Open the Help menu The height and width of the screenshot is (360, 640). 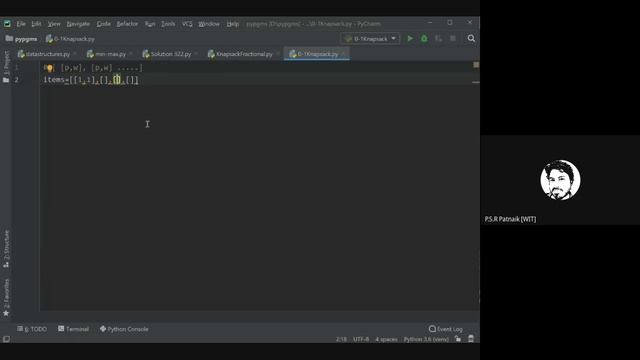pyautogui.click(x=233, y=24)
